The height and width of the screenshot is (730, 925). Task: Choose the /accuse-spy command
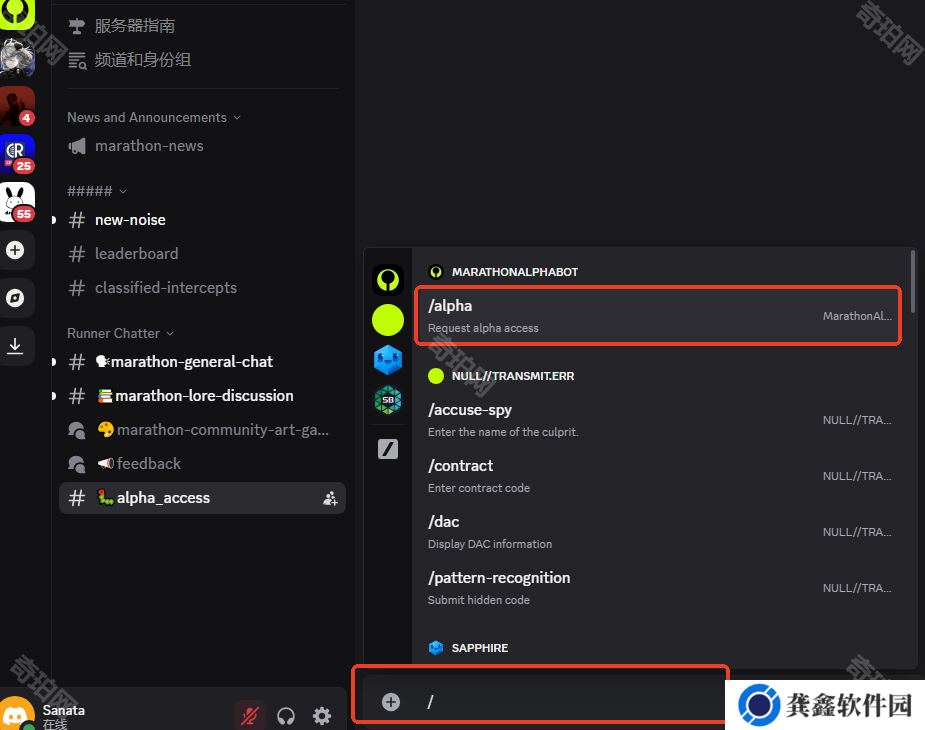(x=658, y=420)
